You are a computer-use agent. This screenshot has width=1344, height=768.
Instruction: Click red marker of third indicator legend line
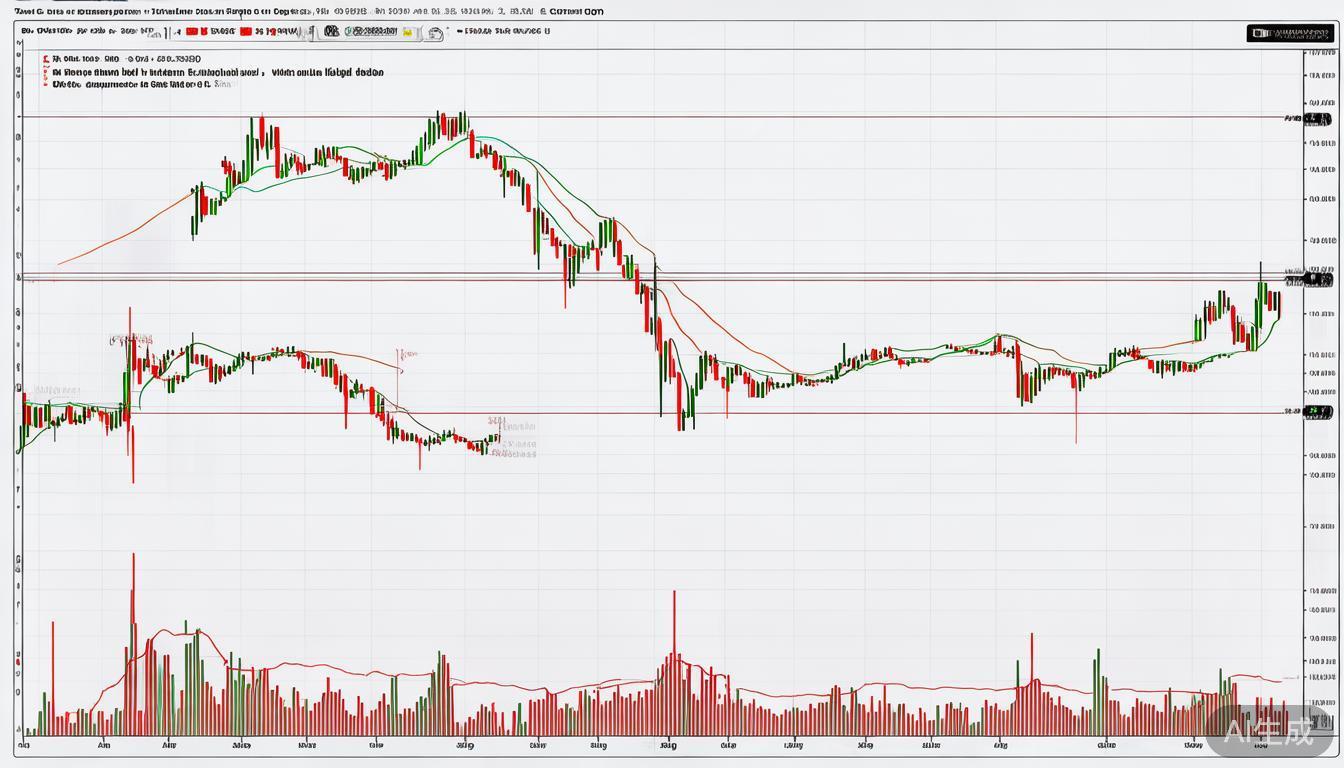click(x=45, y=85)
